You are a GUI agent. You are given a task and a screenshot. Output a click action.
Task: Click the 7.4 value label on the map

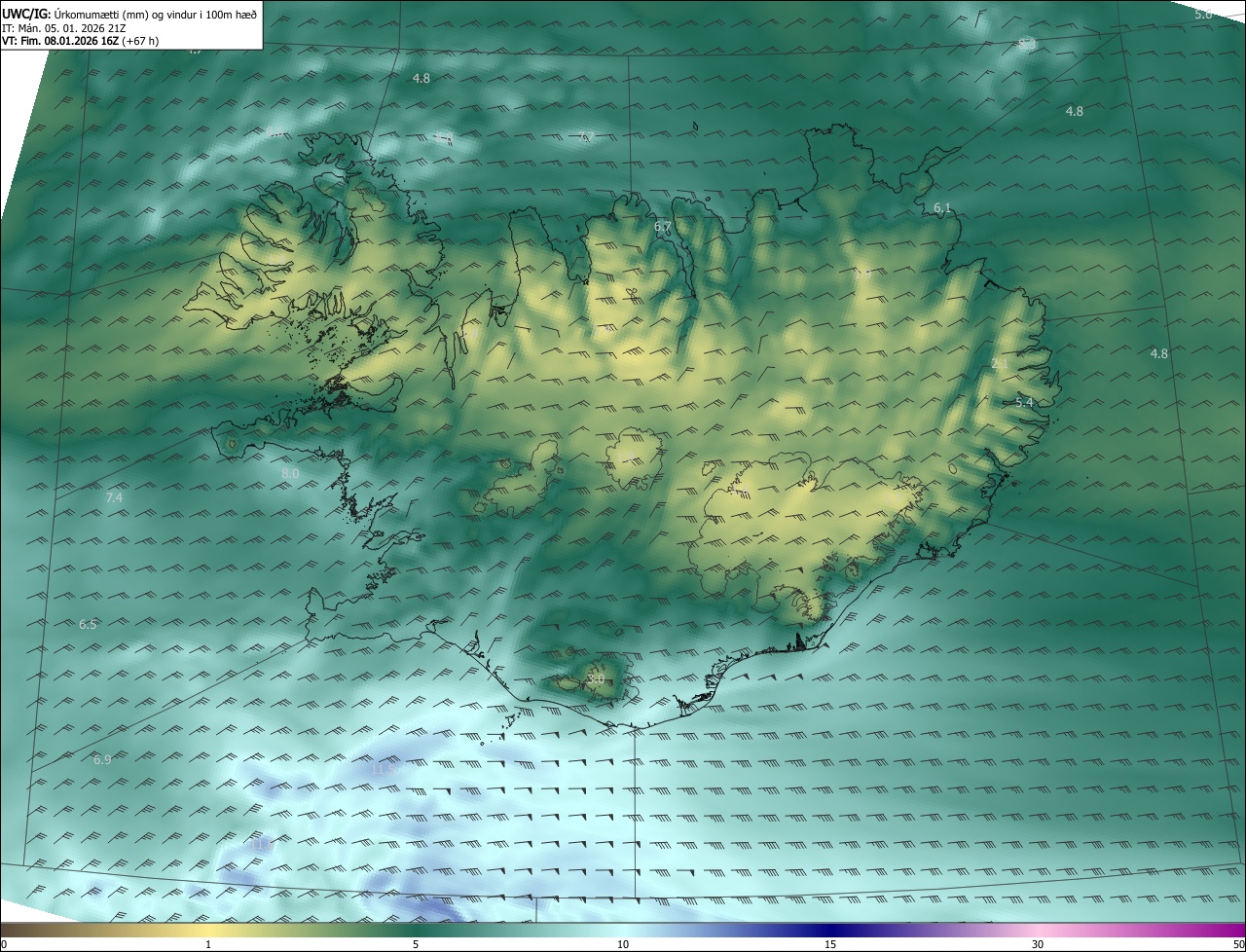click(x=114, y=497)
